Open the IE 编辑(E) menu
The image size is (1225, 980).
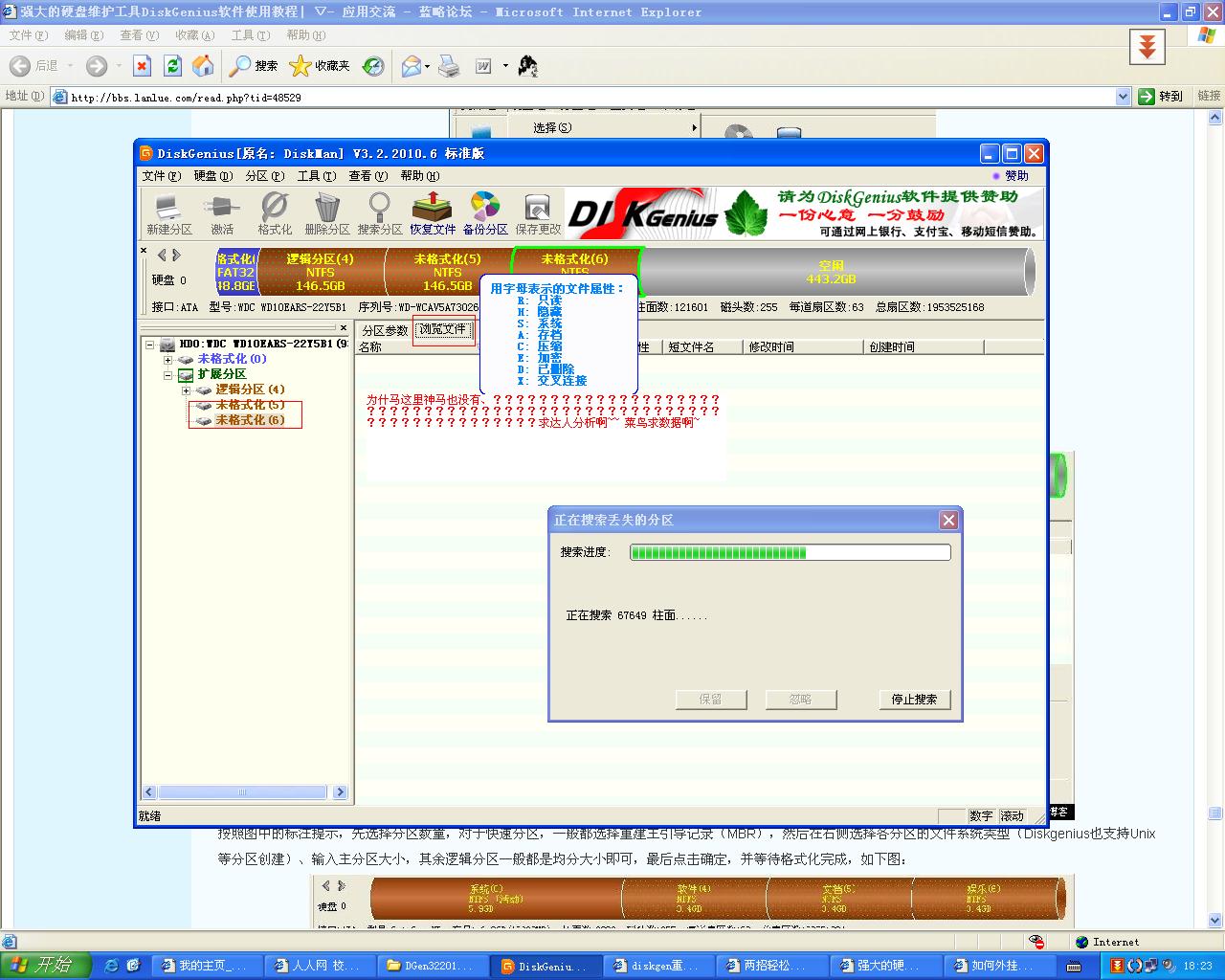point(83,35)
